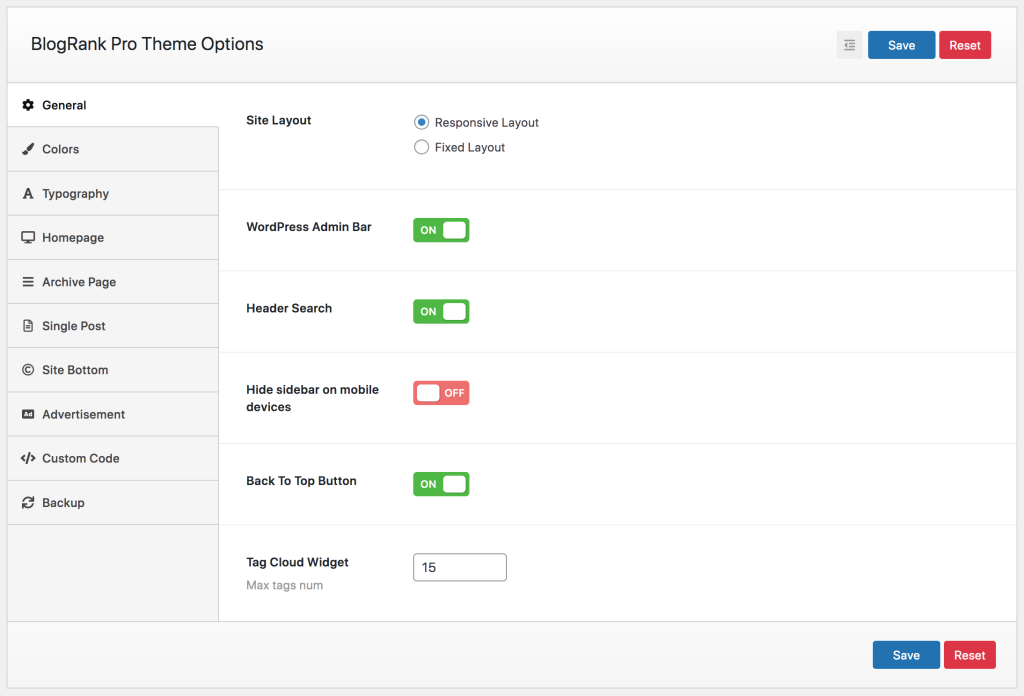Click the Single Post document icon
Screen dimensions: 1024x696
(x=28, y=326)
